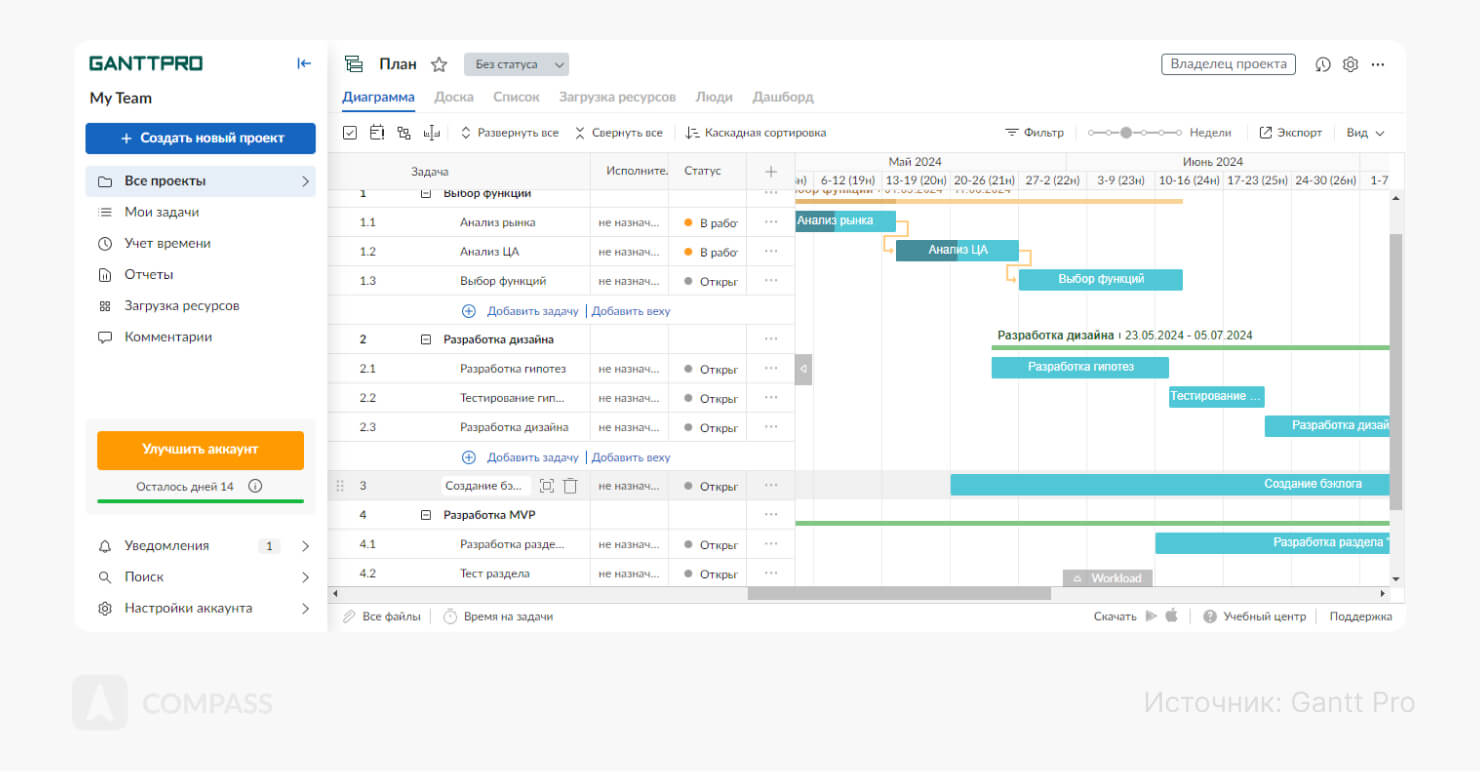Toggle the select-all checkbox icon in toolbar
This screenshot has width=1480, height=772.
(350, 133)
